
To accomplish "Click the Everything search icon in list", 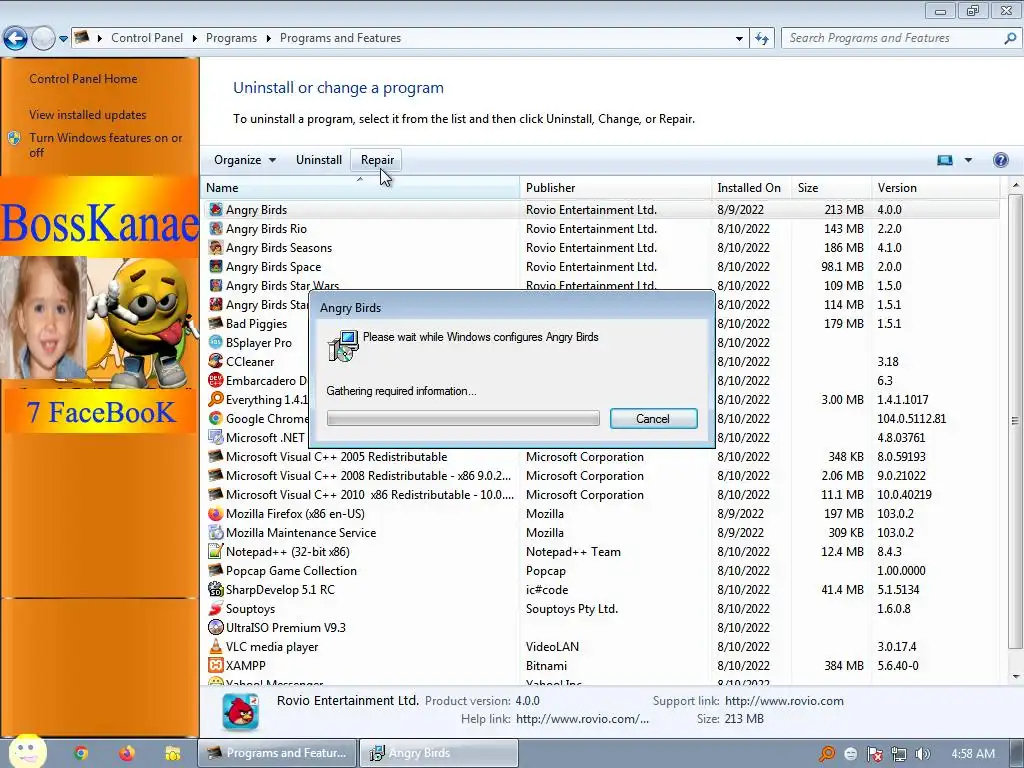I will pyautogui.click(x=216, y=399).
